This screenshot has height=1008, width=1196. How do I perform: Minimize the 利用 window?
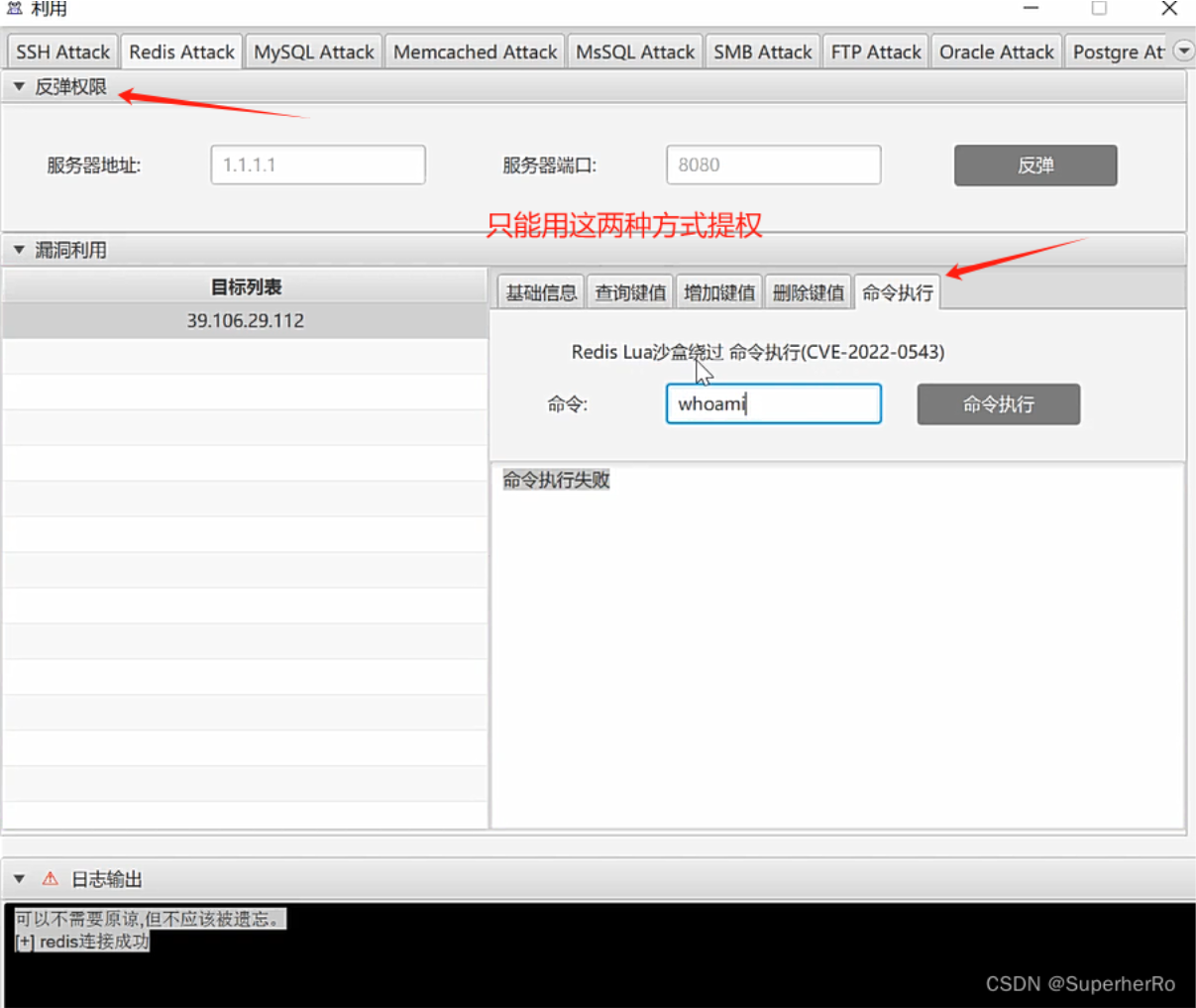(x=1031, y=8)
